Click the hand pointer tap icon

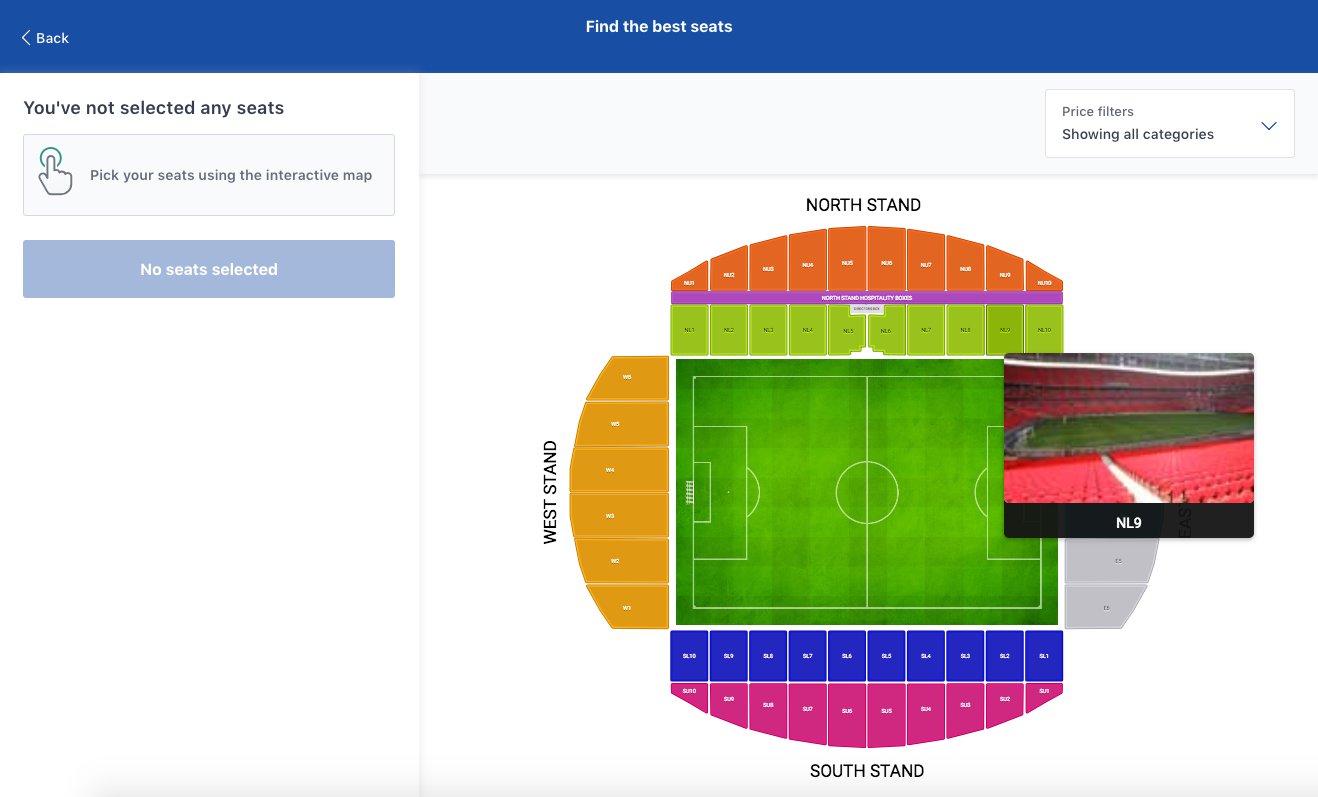pos(55,172)
